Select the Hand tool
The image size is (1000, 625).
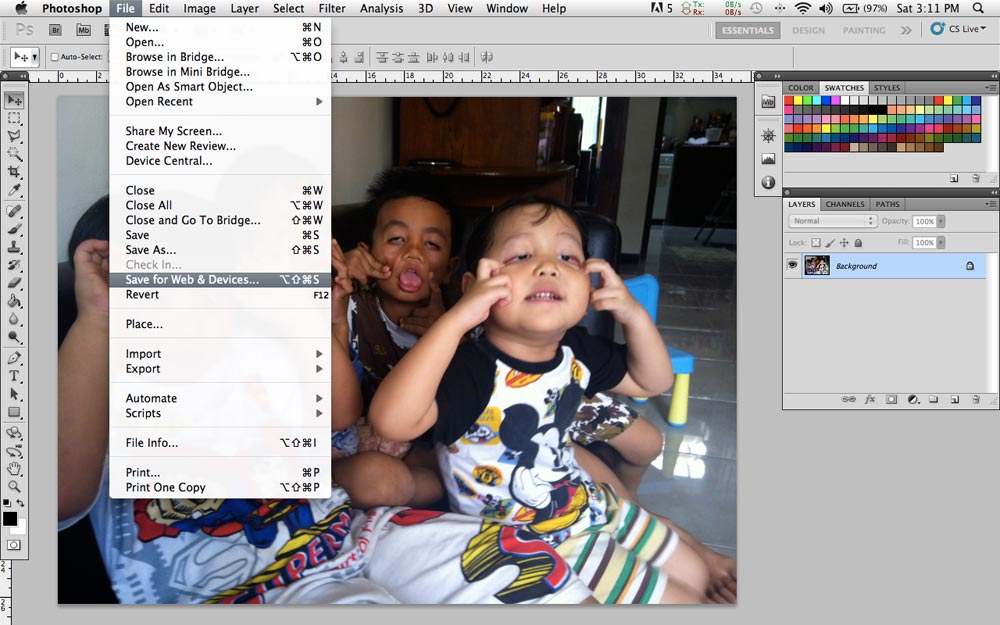14,468
